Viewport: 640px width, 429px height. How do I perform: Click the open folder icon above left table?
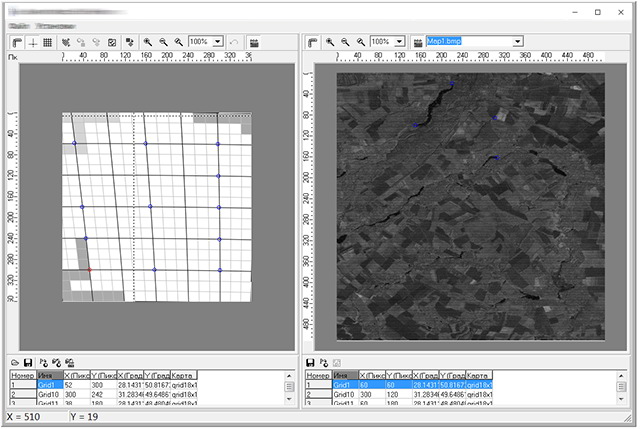click(15, 362)
